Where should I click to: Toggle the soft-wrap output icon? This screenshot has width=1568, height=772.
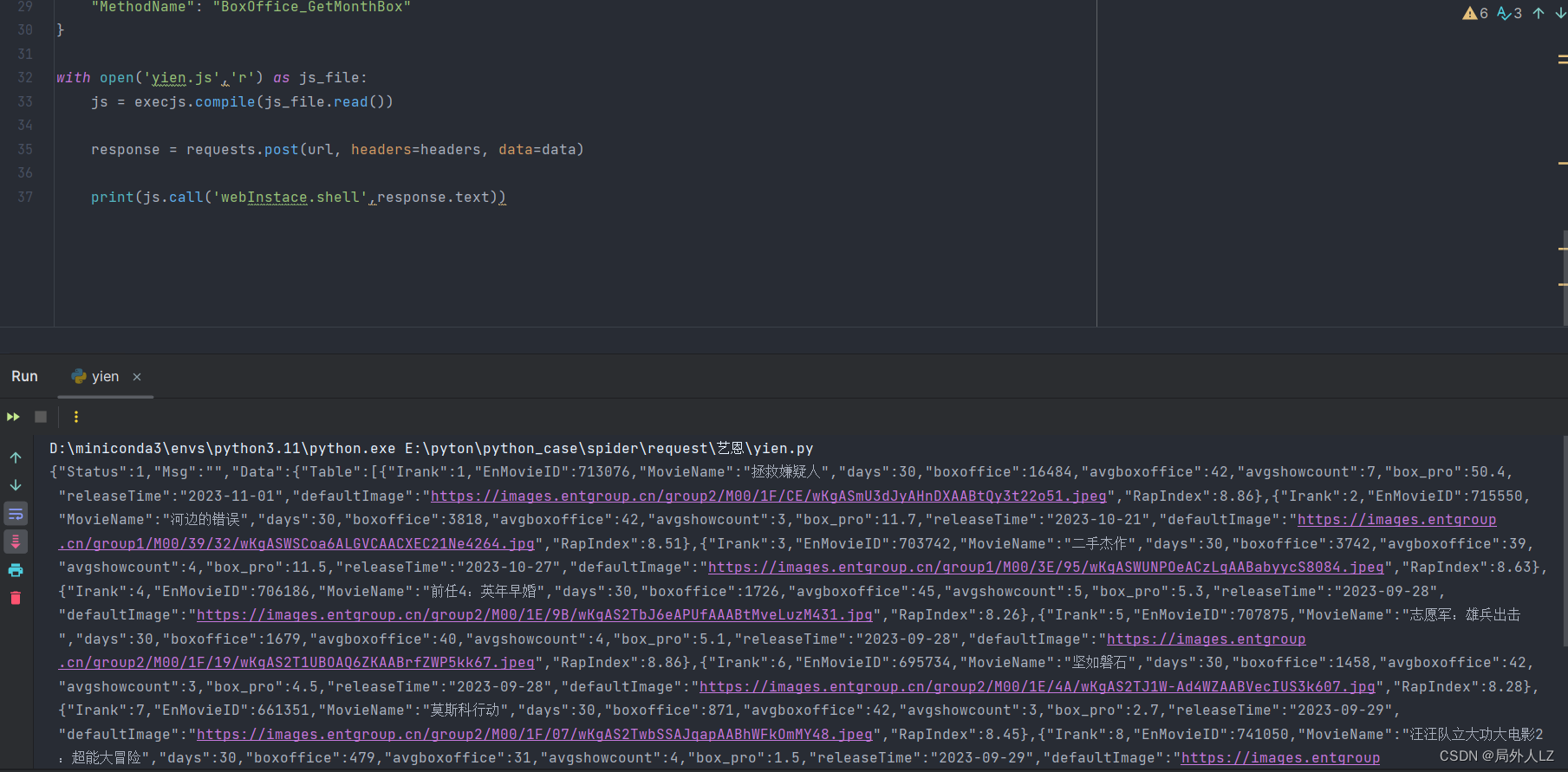16,514
